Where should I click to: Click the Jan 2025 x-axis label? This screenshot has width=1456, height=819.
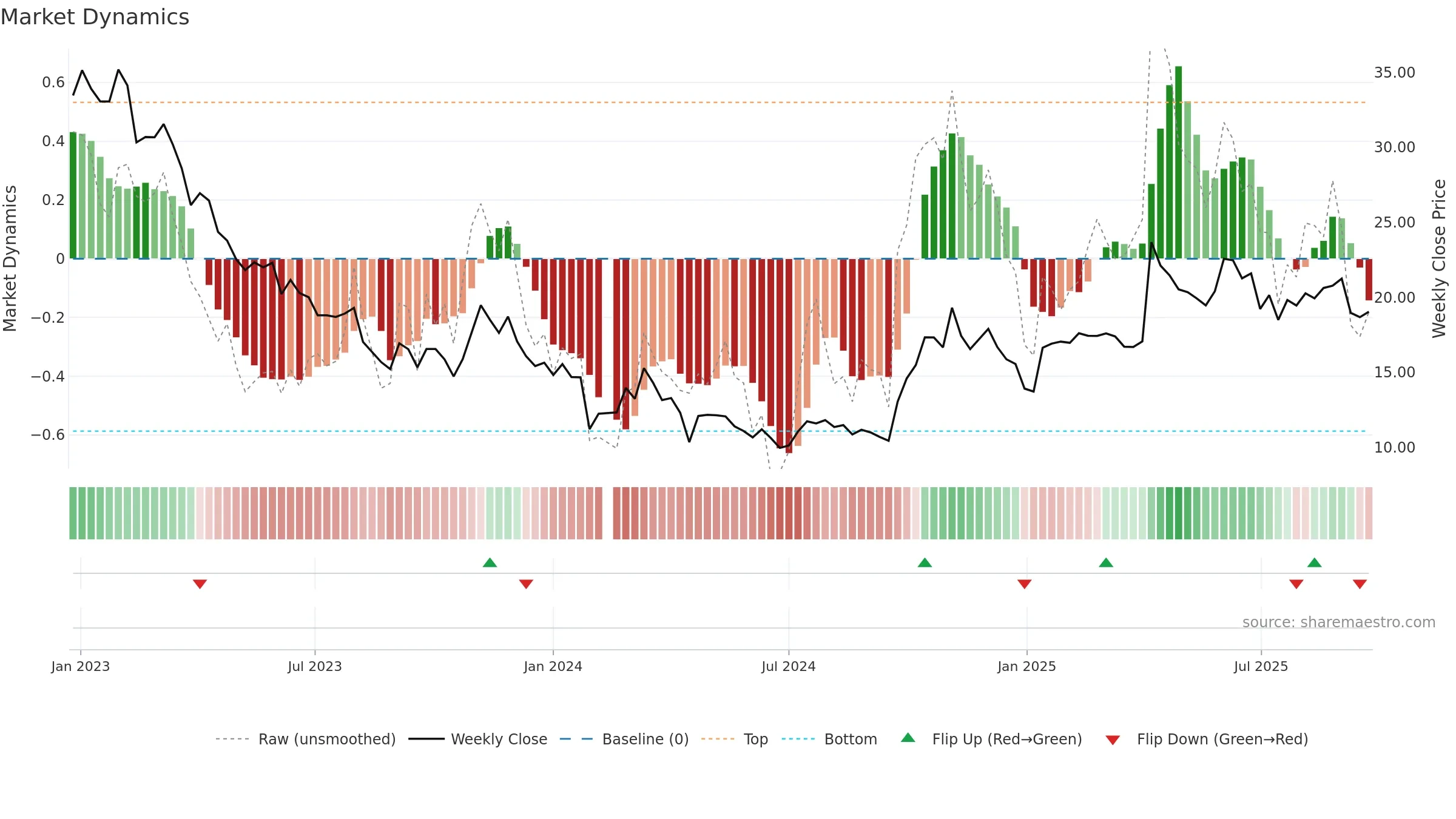click(1027, 666)
